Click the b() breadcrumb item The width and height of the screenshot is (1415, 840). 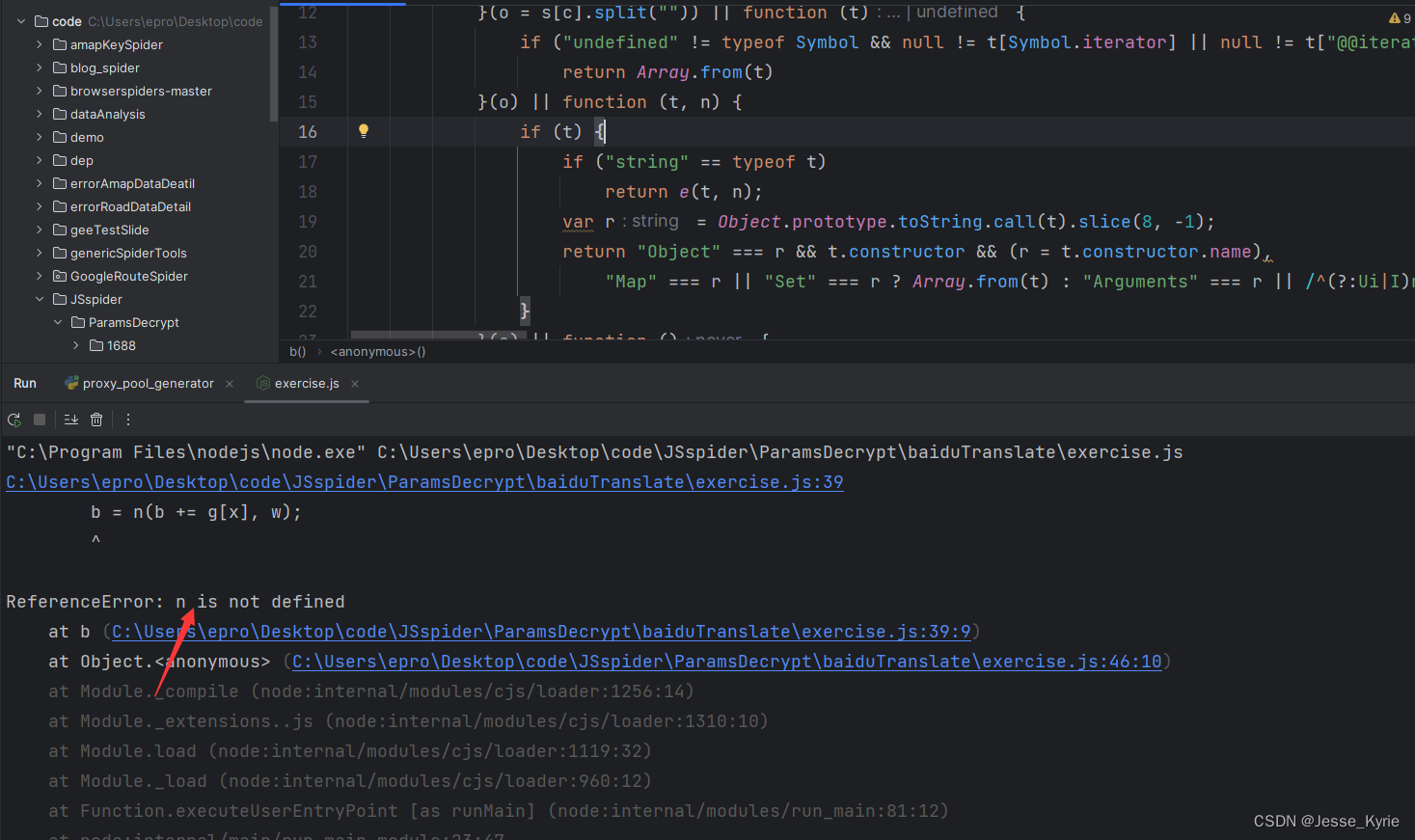(297, 352)
